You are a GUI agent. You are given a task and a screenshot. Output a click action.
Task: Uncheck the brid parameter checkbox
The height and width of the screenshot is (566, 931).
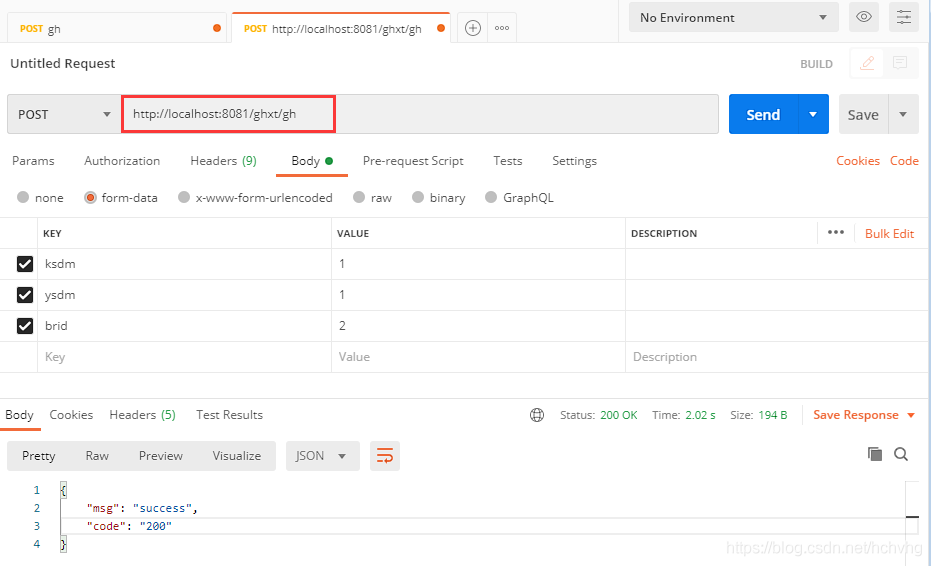coord(25,326)
